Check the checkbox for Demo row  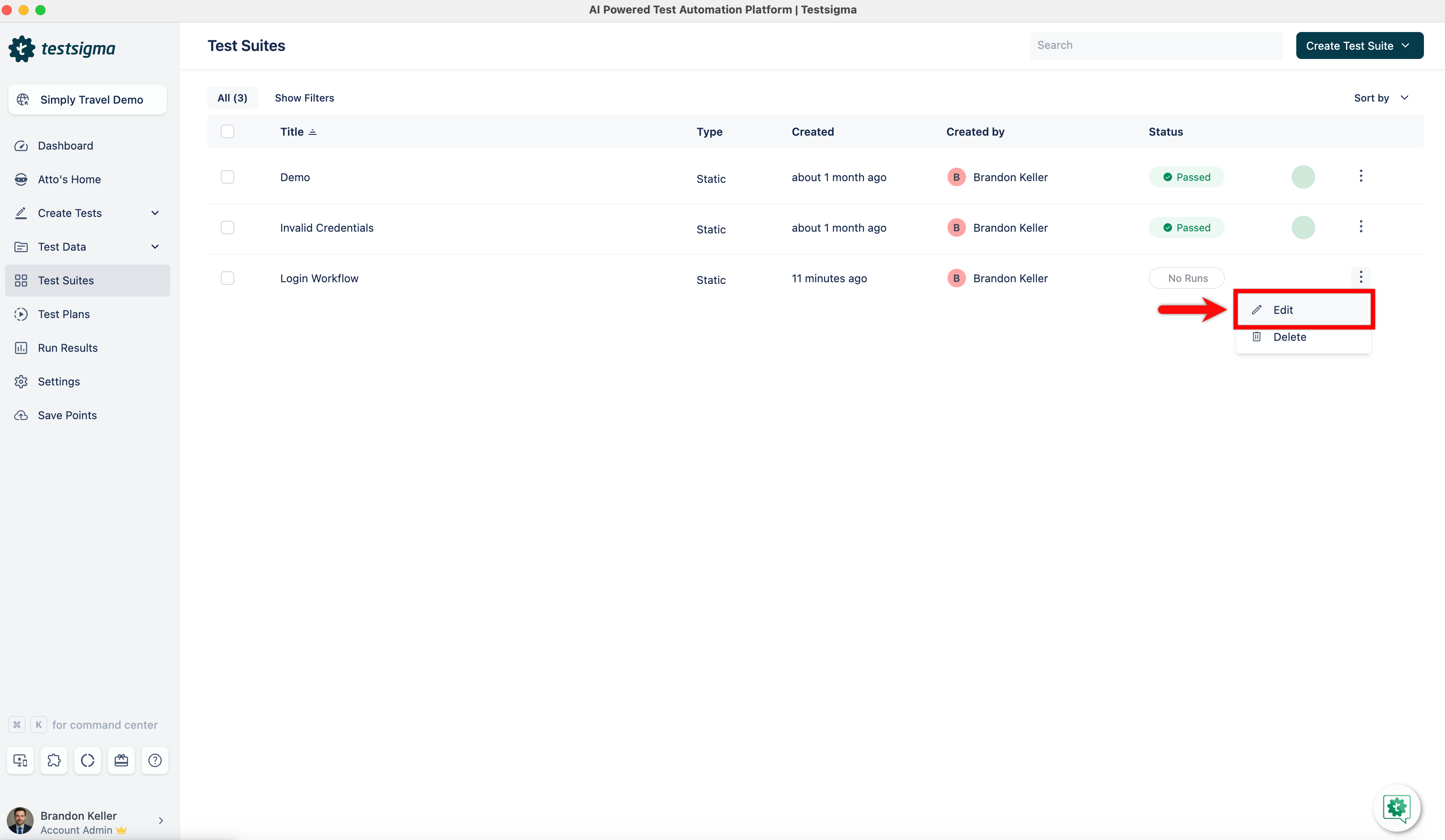(x=227, y=177)
